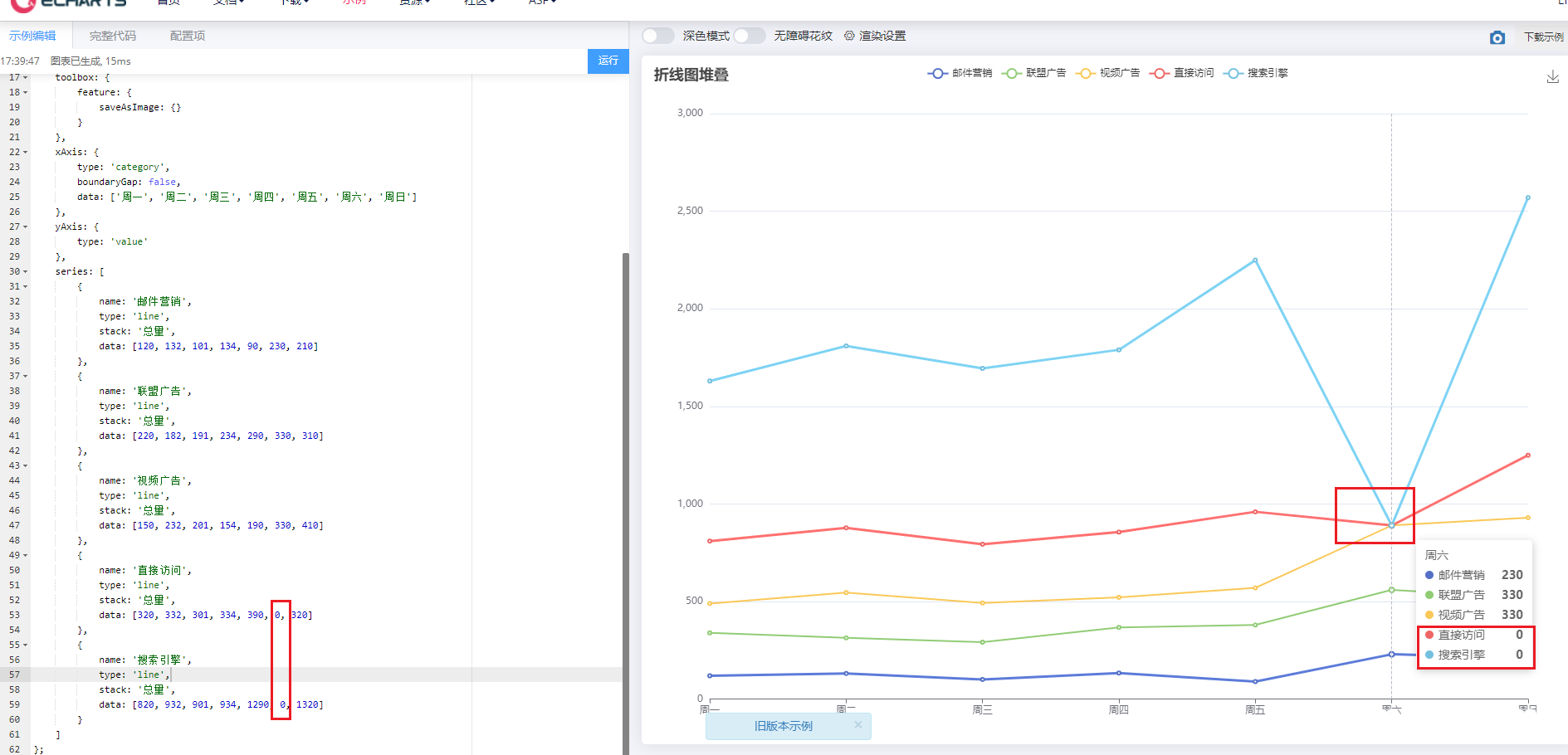Click the y-axis label 1,500

pyautogui.click(x=690, y=406)
